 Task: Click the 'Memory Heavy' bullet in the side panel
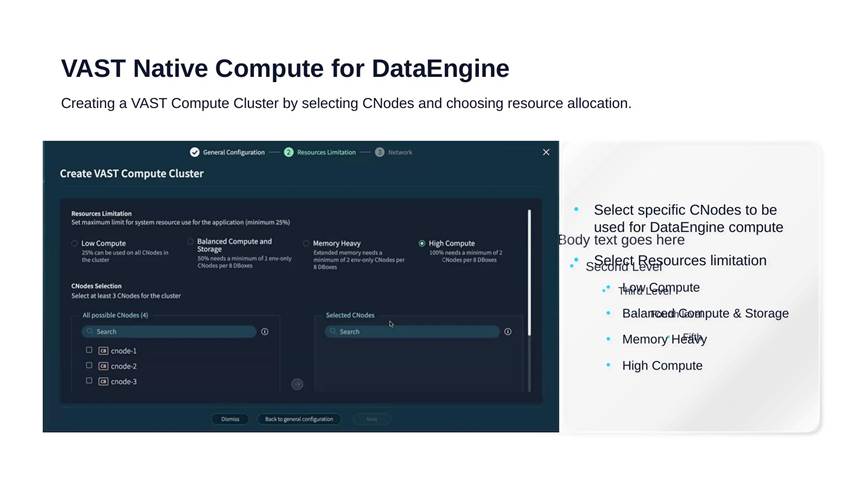tap(664, 339)
